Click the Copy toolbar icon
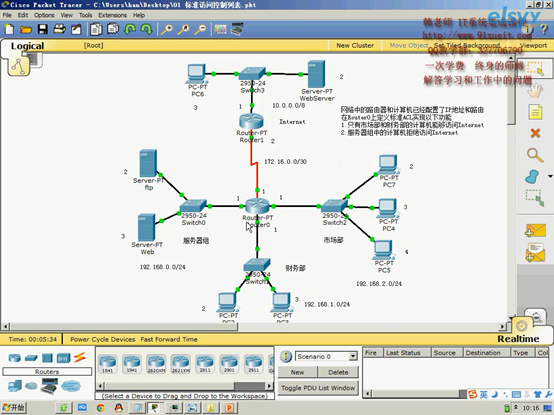The height and width of the screenshot is (415, 554). 96,29
